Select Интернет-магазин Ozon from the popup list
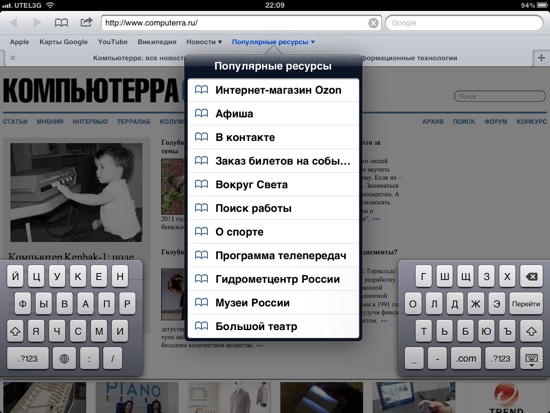 tap(273, 90)
